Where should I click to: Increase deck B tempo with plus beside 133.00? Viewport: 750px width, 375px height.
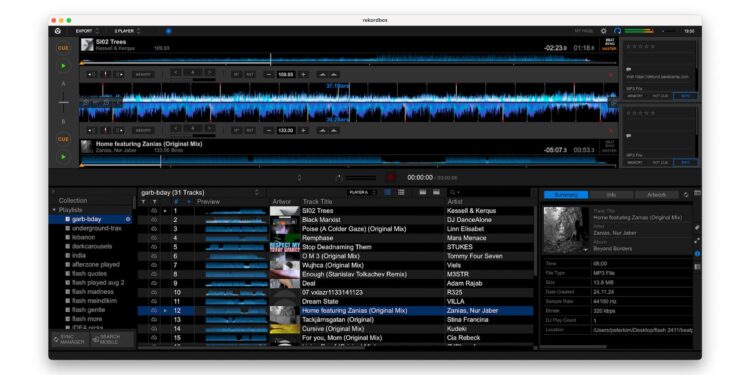click(x=303, y=130)
